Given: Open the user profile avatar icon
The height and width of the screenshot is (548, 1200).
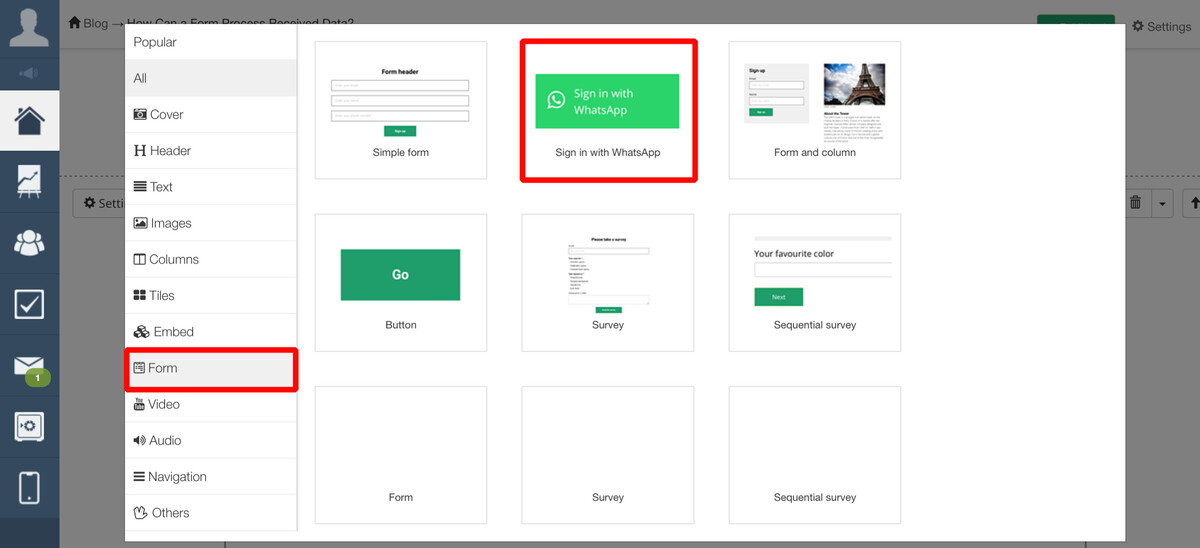Looking at the screenshot, I should pos(29,27).
